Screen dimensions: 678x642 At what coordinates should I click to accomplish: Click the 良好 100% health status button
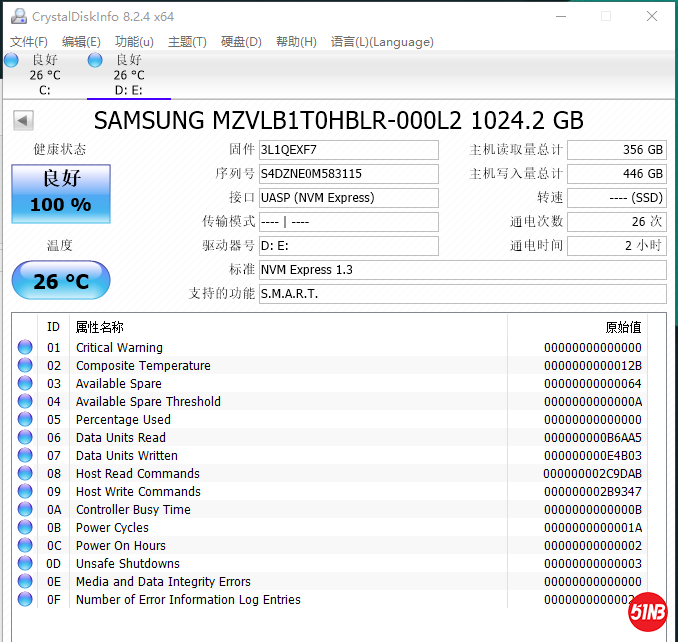coord(61,193)
